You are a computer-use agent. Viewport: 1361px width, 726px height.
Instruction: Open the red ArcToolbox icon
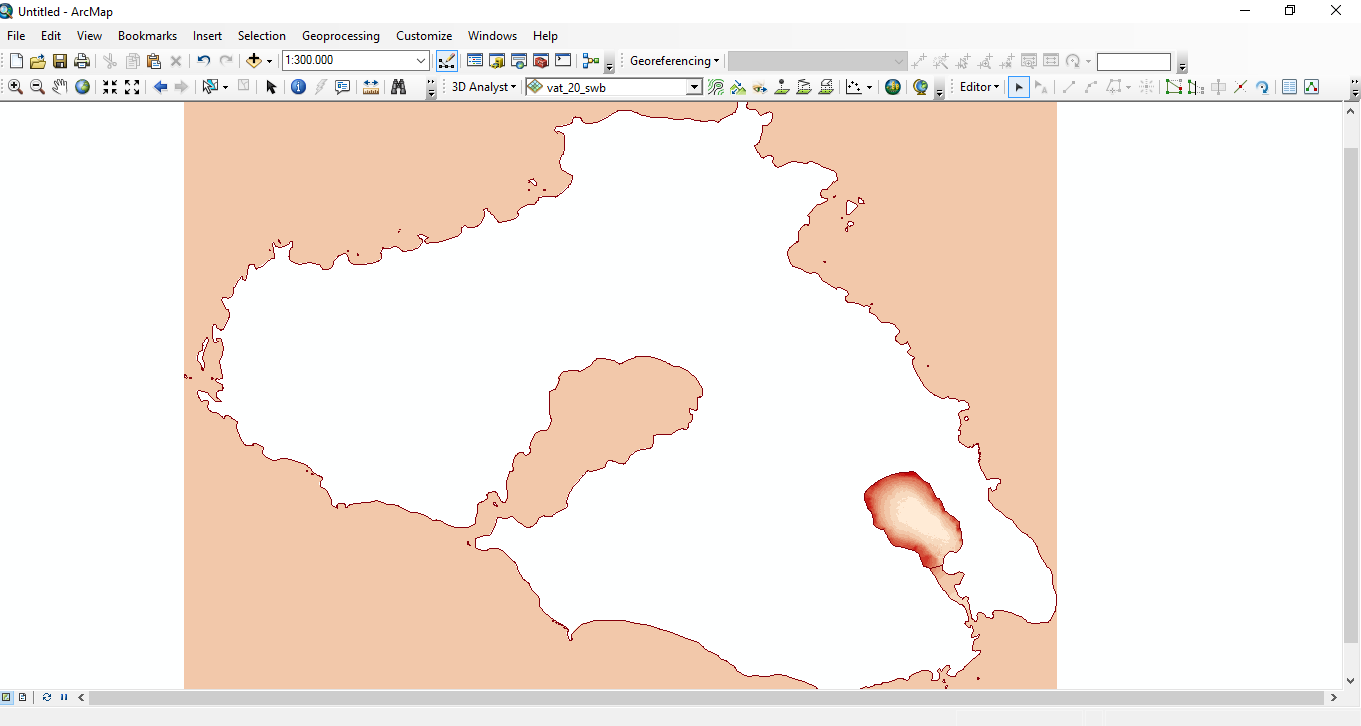[x=541, y=61]
